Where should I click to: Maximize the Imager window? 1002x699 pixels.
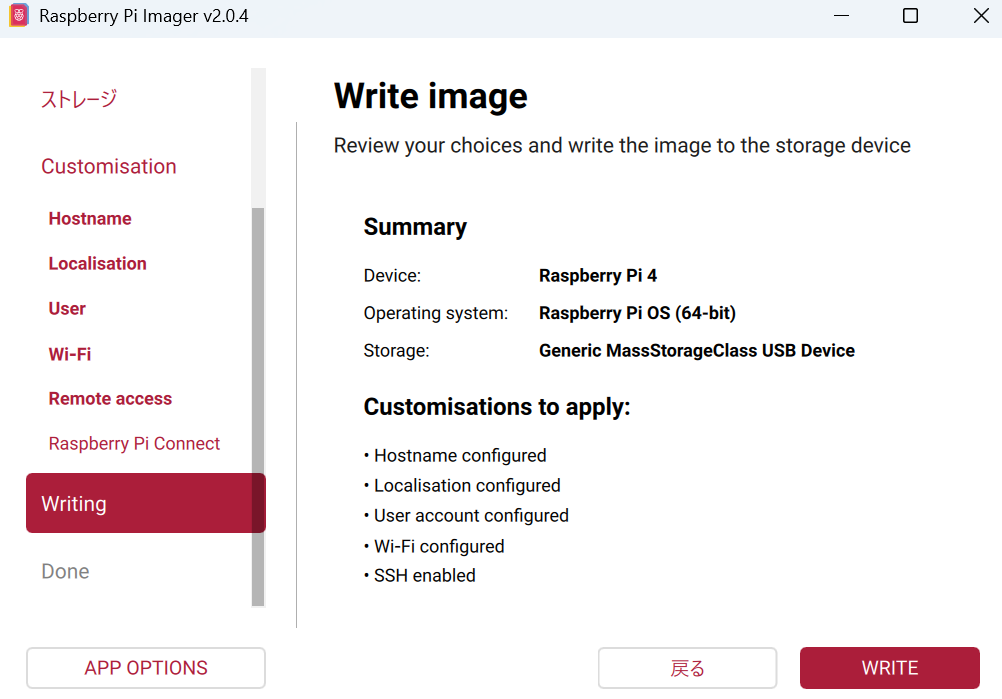[910, 16]
